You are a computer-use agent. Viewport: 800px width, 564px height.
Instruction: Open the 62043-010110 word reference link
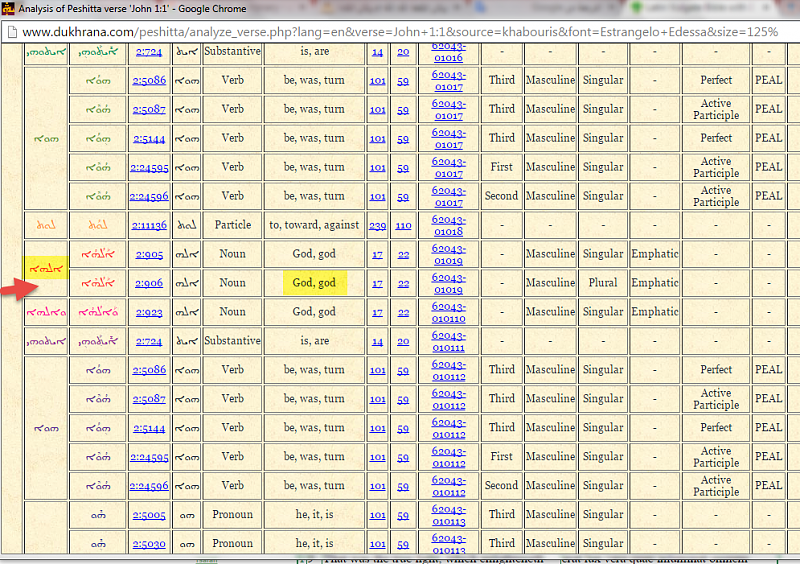(448, 312)
